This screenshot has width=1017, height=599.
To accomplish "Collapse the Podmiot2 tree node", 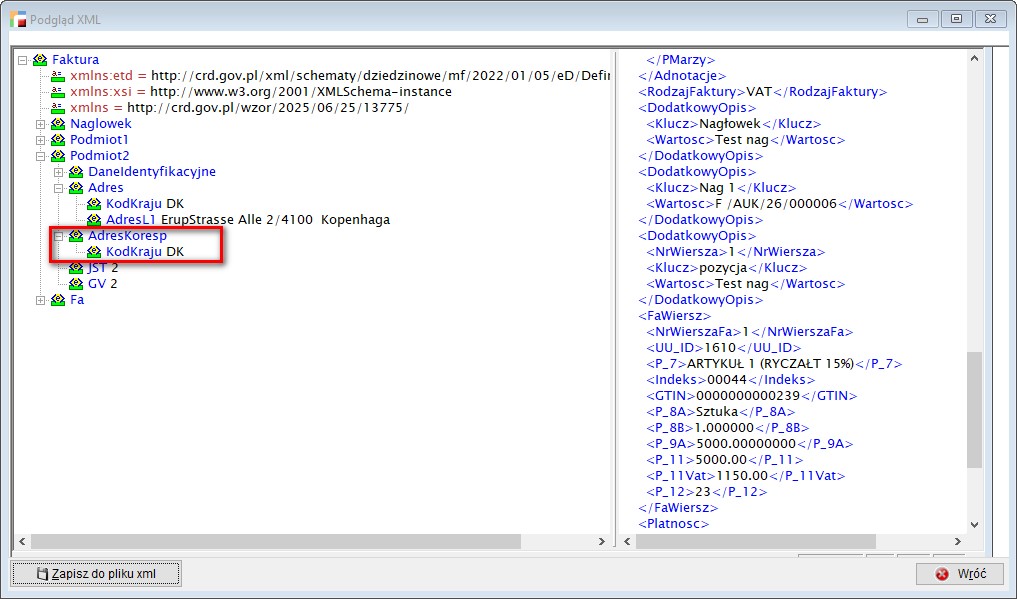I will 41,156.
